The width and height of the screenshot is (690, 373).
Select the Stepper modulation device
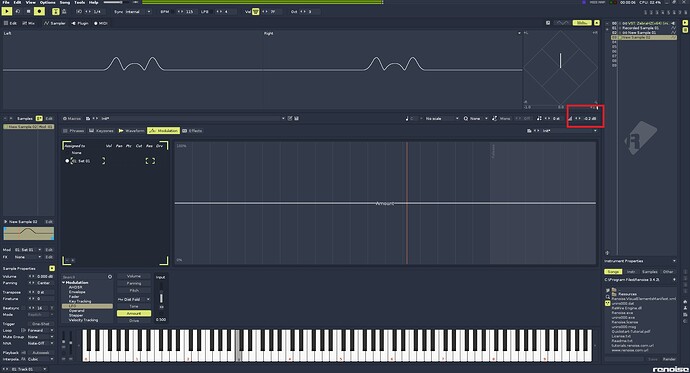(x=76, y=315)
